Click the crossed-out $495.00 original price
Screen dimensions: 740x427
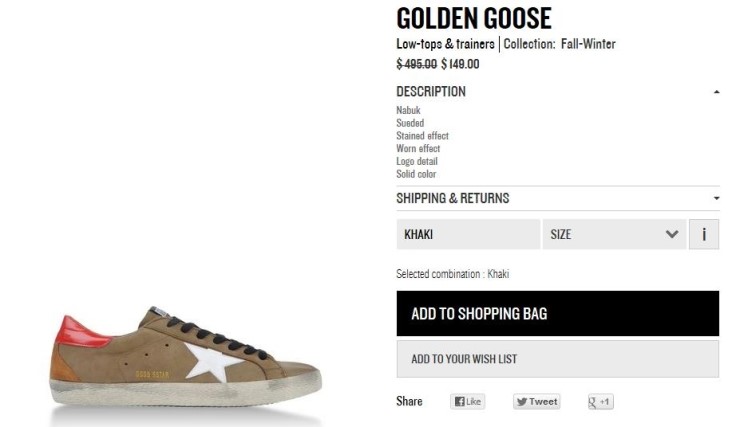pyautogui.click(x=416, y=64)
